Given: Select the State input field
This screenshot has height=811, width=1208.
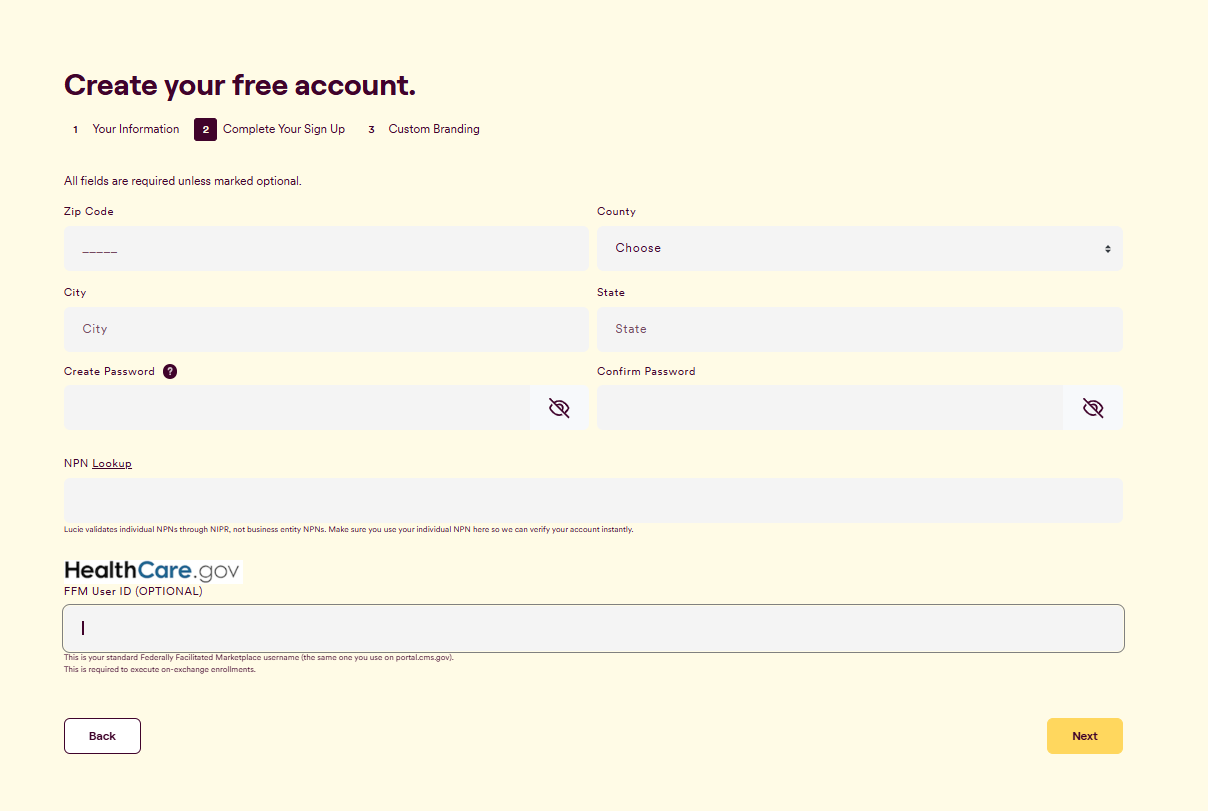Looking at the screenshot, I should click(x=860, y=329).
